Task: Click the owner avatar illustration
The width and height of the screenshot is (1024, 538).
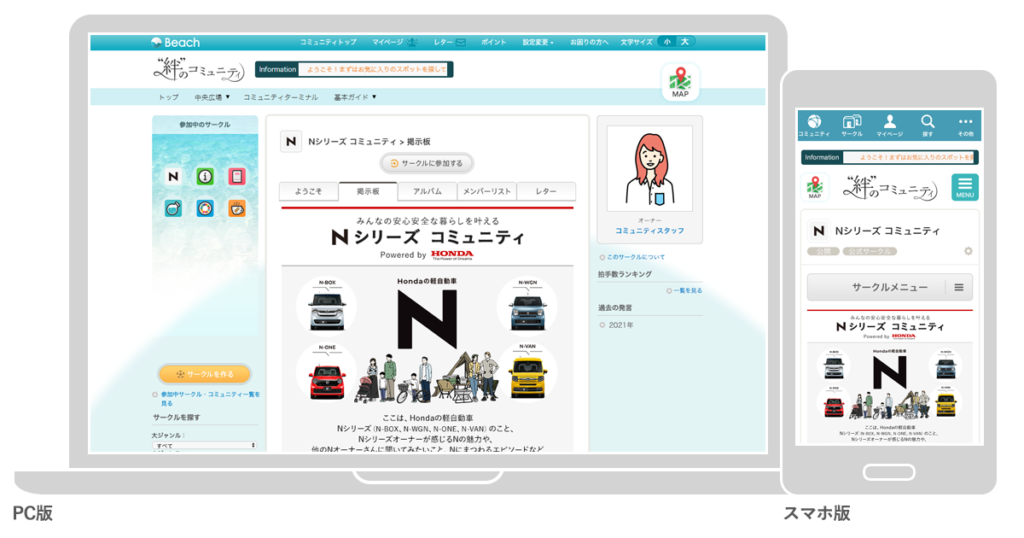Action: tap(650, 168)
